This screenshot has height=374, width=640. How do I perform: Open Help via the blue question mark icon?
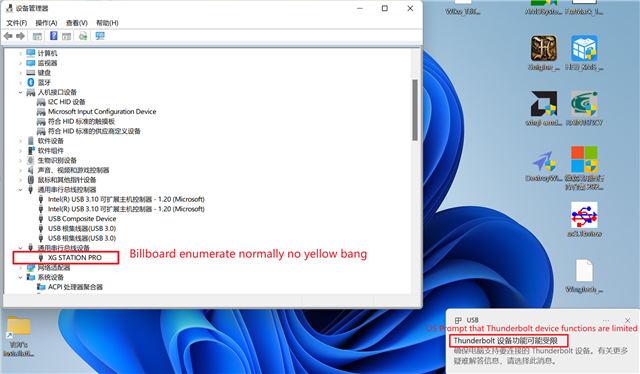[53, 36]
